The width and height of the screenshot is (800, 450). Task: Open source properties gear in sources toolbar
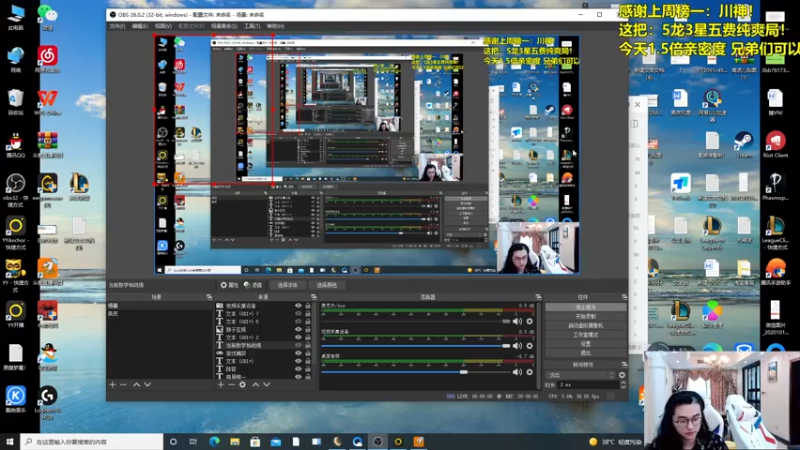pyautogui.click(x=243, y=384)
